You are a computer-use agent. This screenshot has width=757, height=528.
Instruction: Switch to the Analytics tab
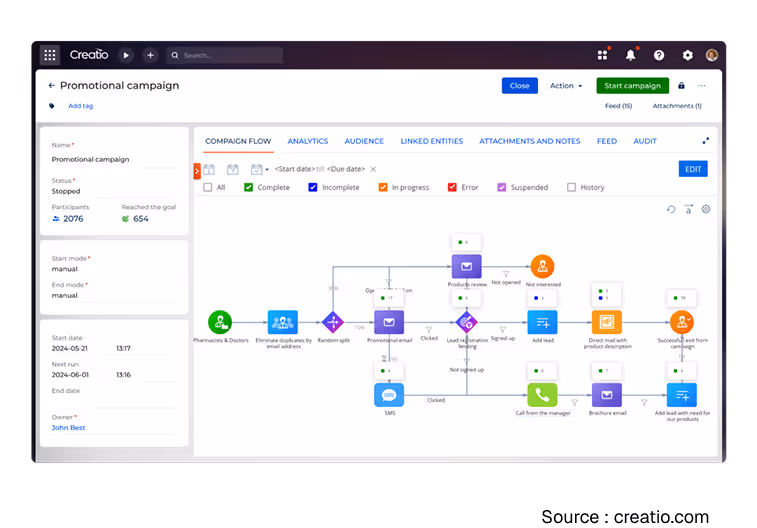click(x=308, y=141)
